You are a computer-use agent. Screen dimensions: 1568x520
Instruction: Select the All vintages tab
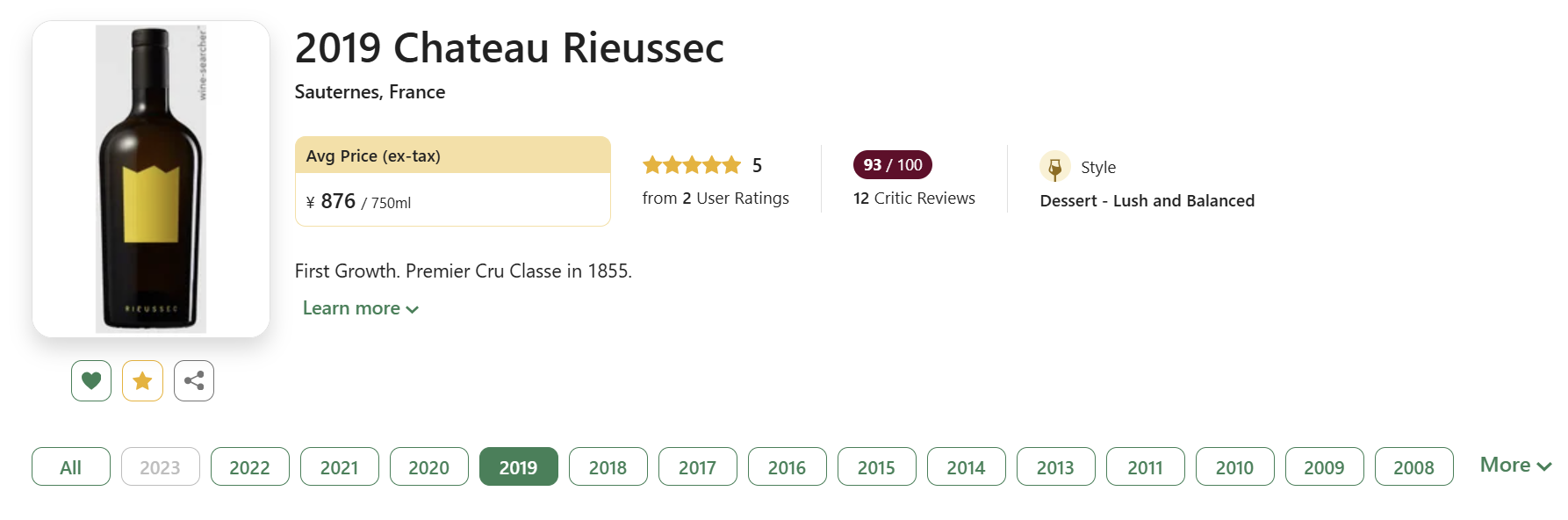(x=71, y=466)
